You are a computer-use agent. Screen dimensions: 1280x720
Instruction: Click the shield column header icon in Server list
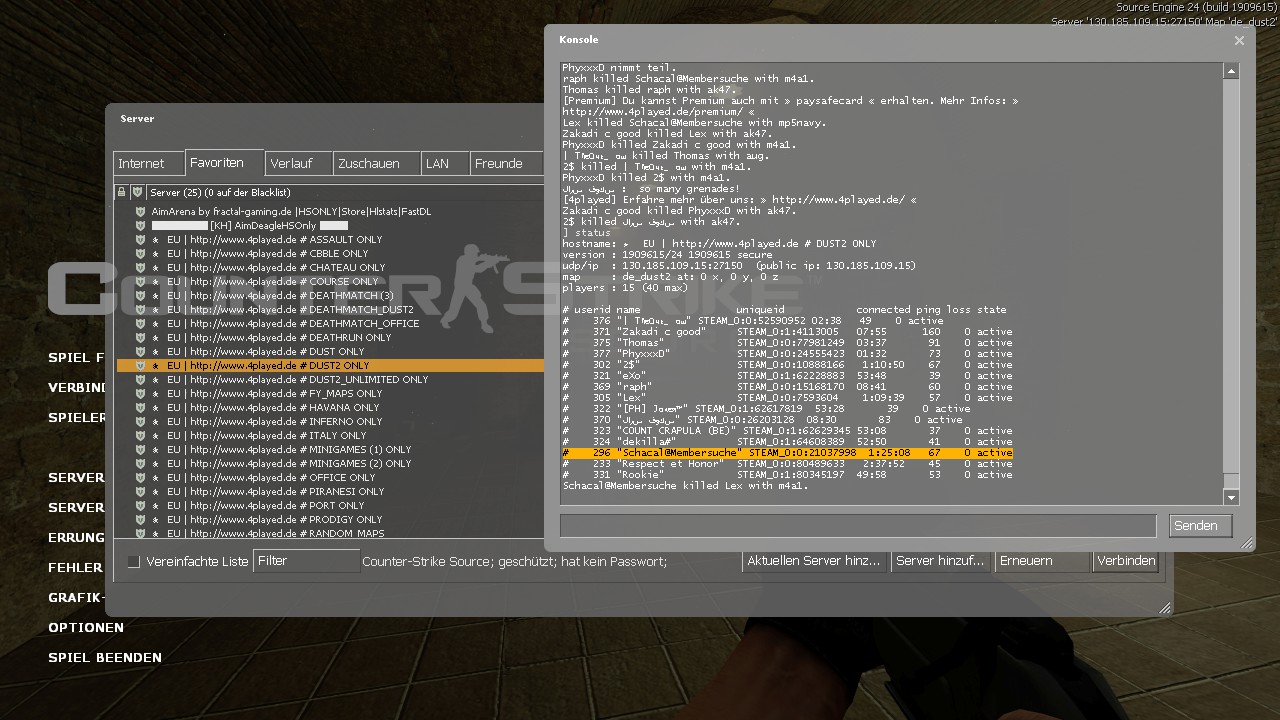tap(137, 192)
